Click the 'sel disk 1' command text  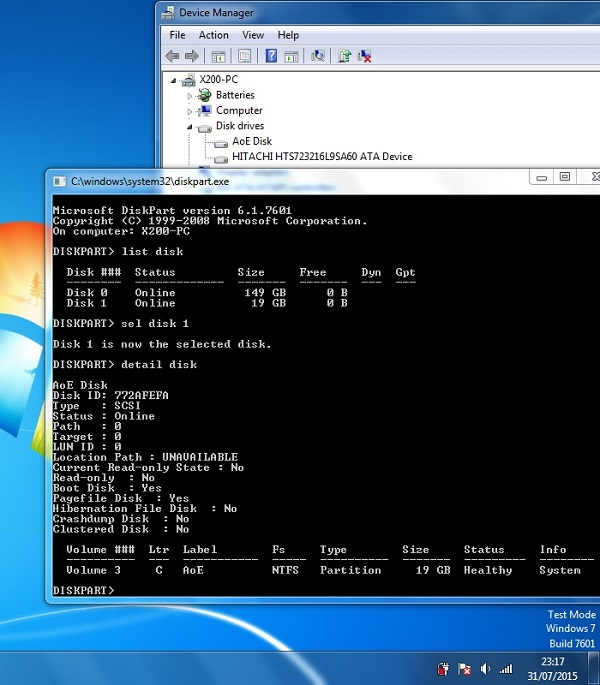[155, 323]
